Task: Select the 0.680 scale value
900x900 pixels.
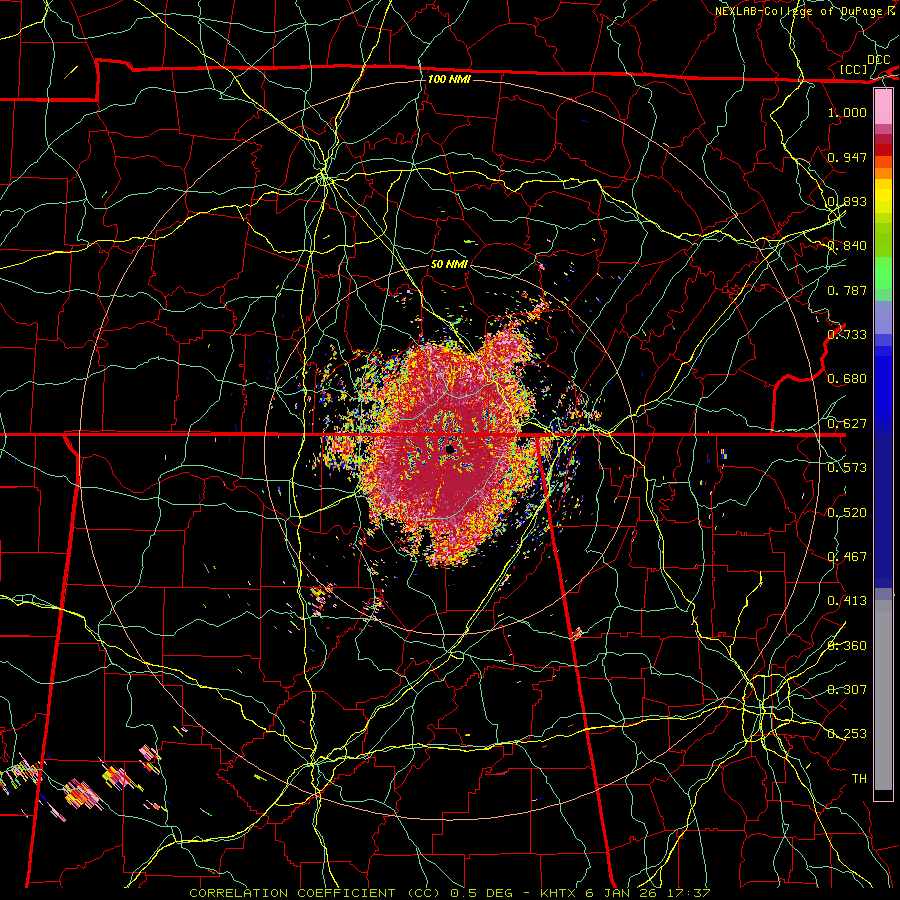Action: tap(847, 379)
